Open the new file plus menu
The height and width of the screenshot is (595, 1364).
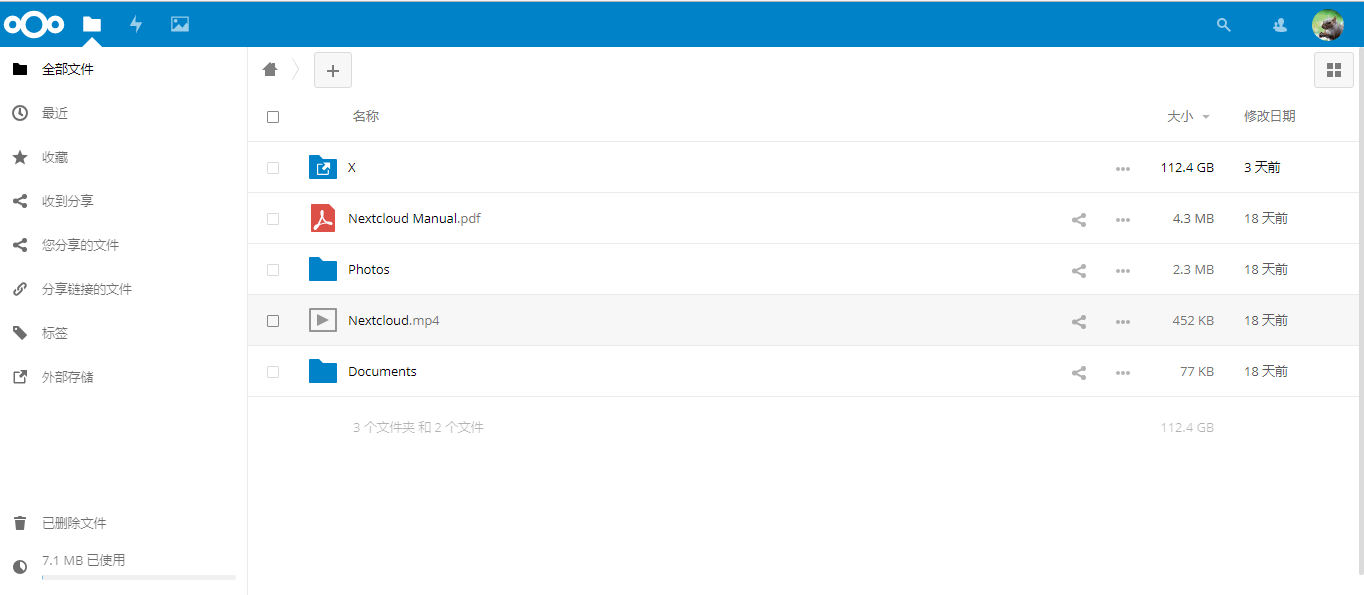[x=333, y=70]
